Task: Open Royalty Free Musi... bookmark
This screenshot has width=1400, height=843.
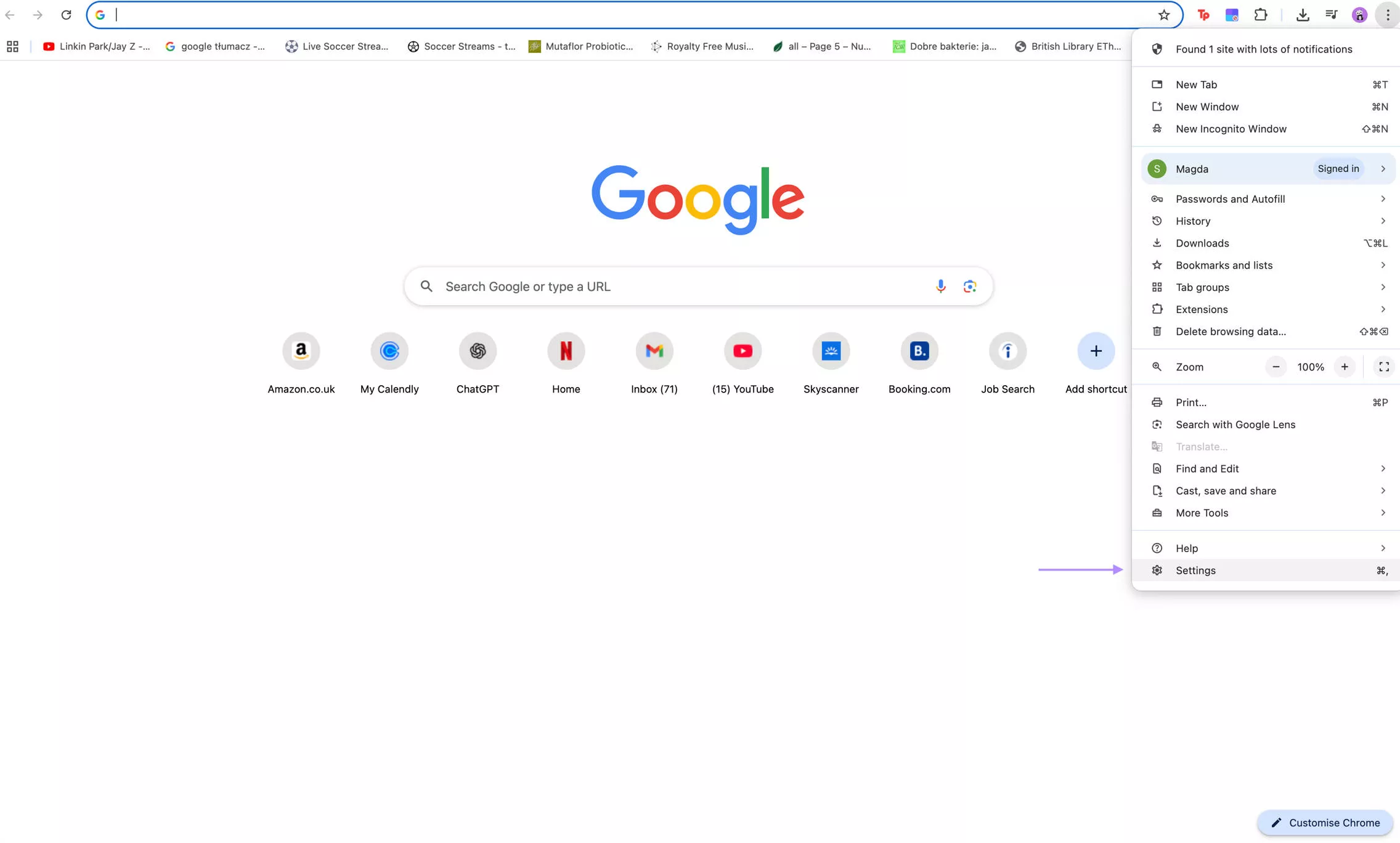Action: (x=702, y=46)
